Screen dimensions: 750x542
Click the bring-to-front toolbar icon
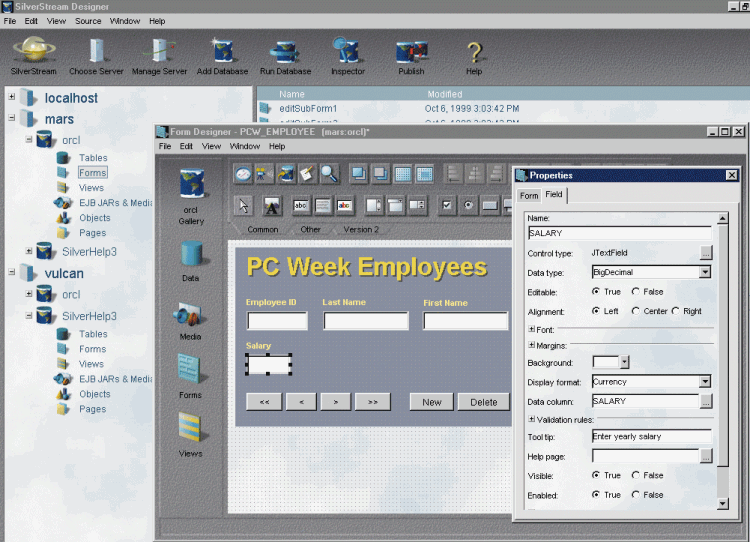[x=359, y=174]
